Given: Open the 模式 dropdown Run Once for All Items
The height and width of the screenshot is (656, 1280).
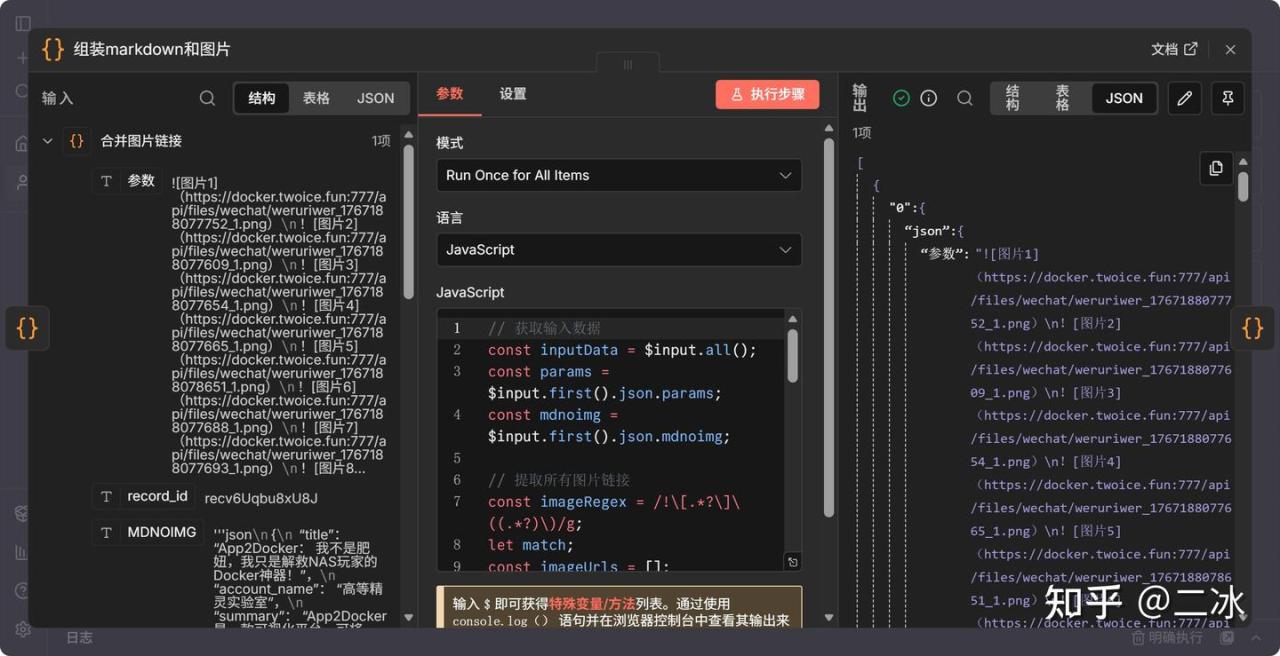Looking at the screenshot, I should pos(619,175).
